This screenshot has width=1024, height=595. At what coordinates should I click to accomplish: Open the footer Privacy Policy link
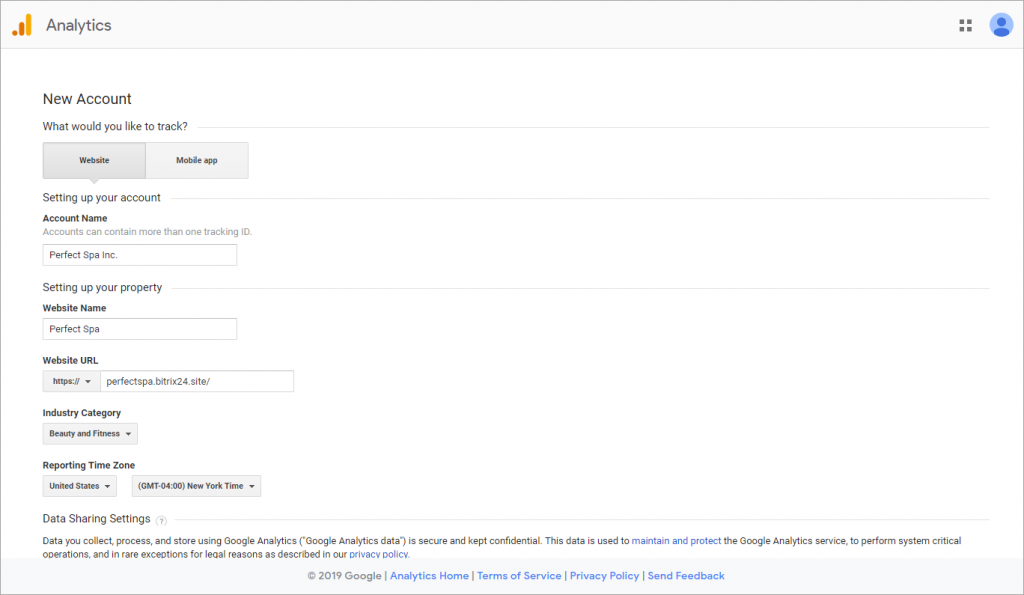pos(604,575)
